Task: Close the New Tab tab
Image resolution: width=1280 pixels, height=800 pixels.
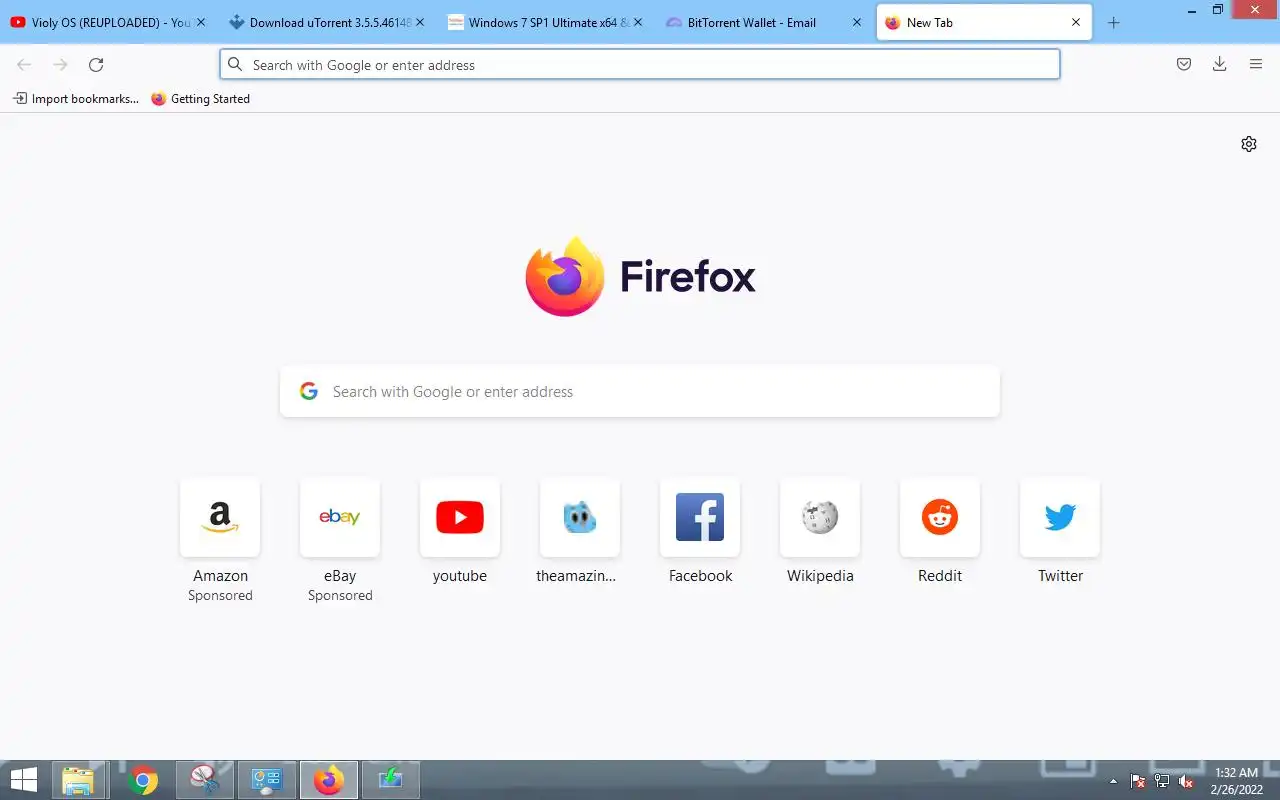Action: [1076, 22]
